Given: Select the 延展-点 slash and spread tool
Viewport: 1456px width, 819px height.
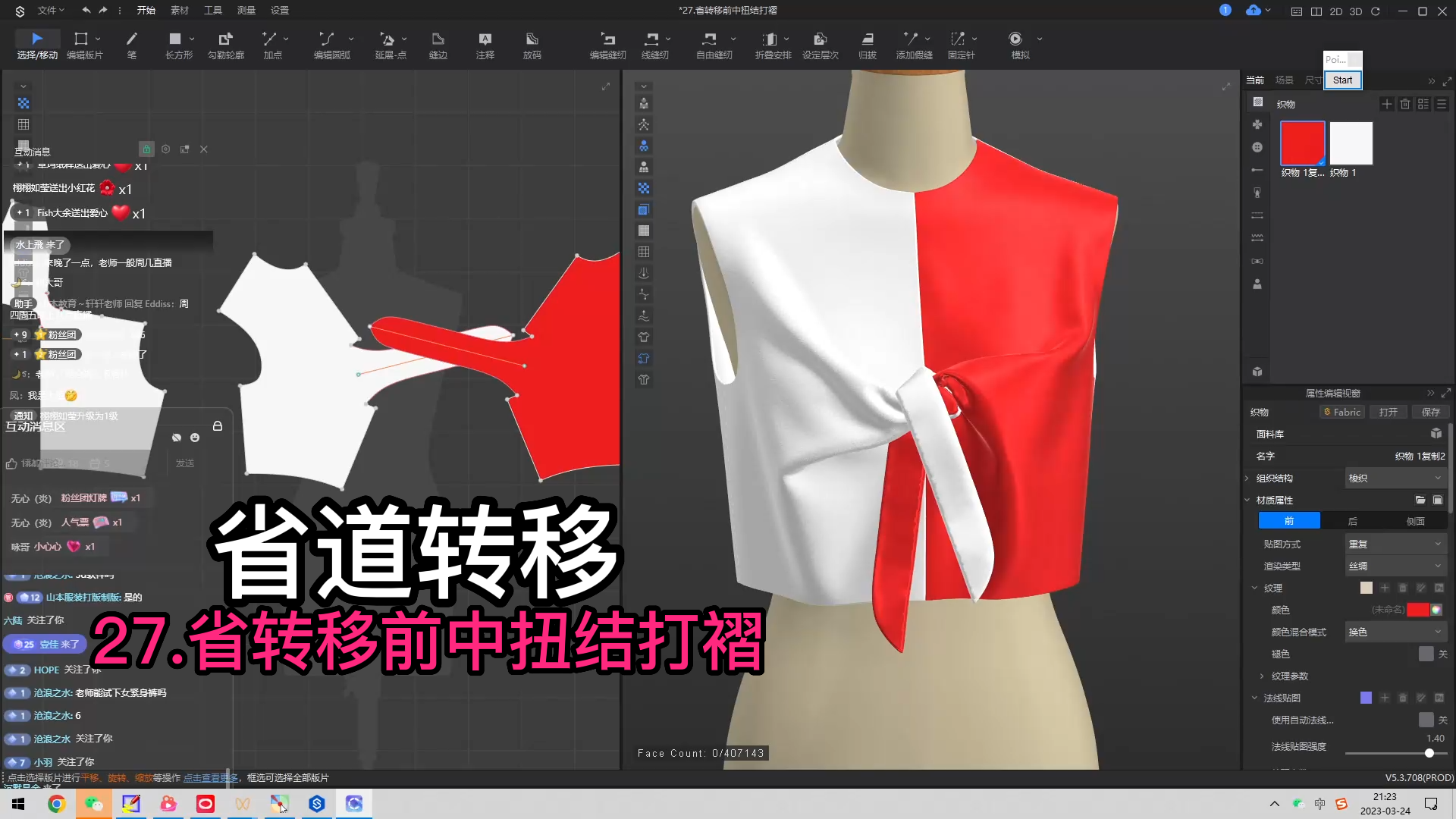Looking at the screenshot, I should coord(391,45).
